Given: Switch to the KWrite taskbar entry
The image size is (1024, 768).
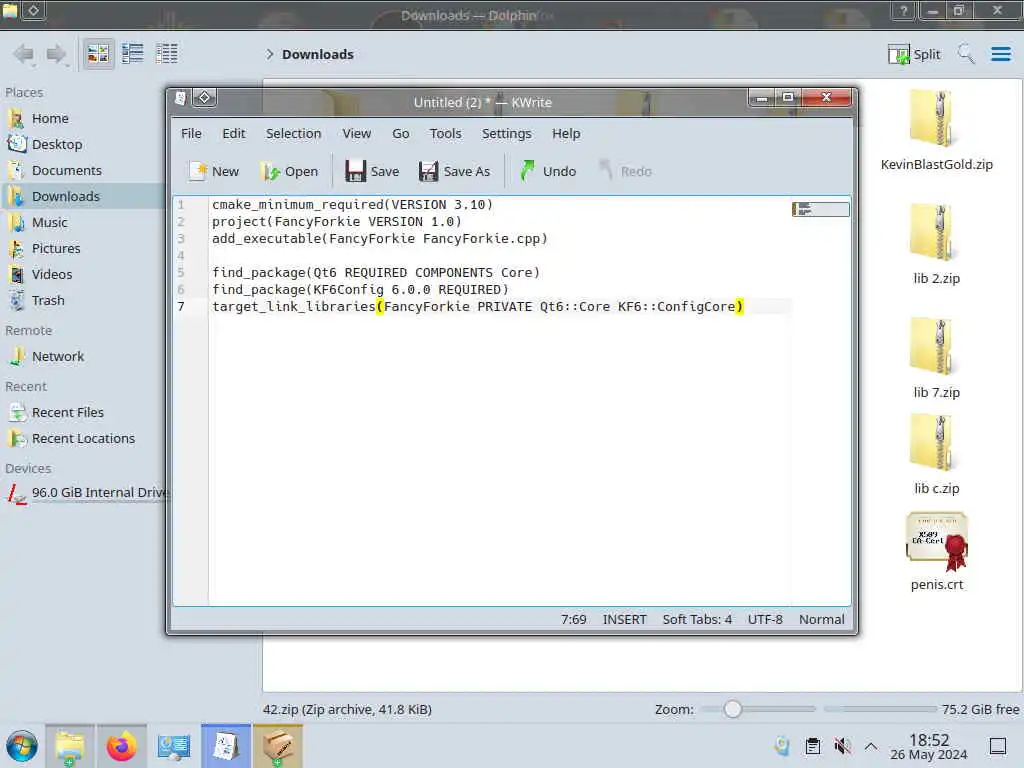Looking at the screenshot, I should pyautogui.click(x=226, y=746).
